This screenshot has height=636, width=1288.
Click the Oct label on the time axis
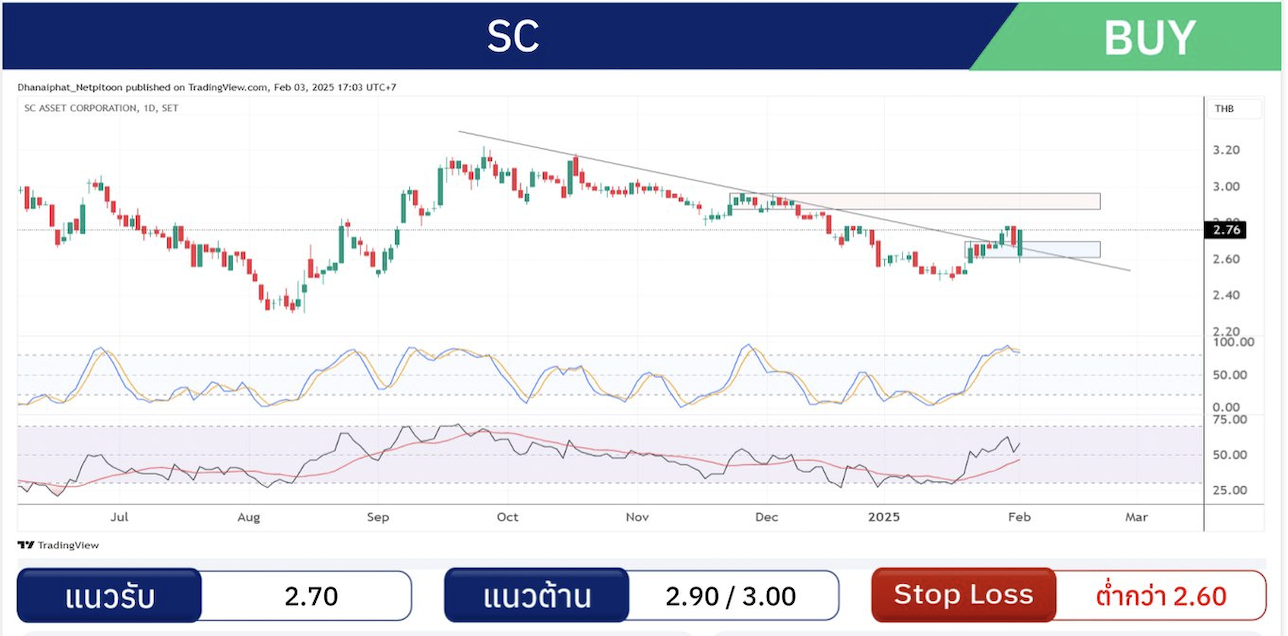(507, 517)
